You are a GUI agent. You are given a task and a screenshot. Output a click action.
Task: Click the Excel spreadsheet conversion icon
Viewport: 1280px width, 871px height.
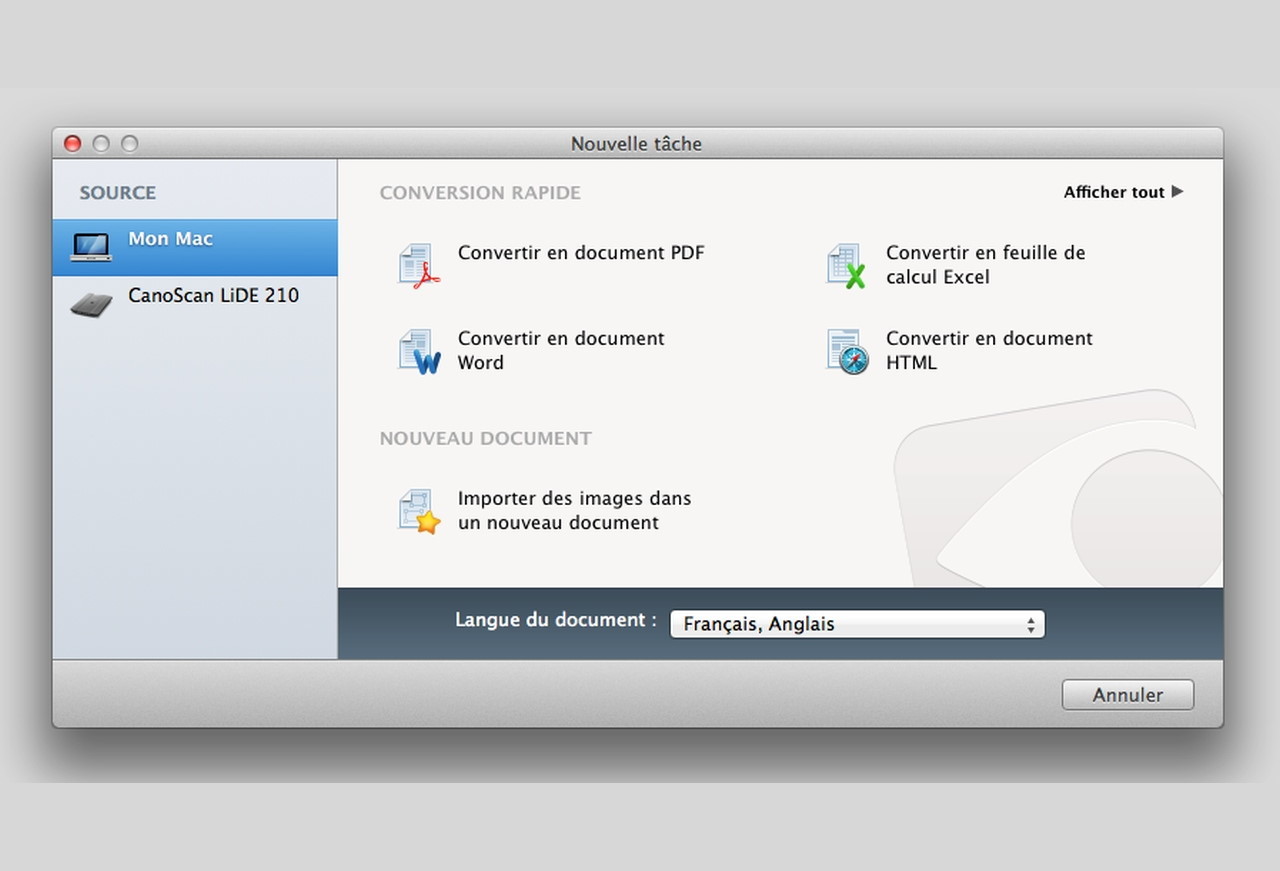(x=846, y=266)
